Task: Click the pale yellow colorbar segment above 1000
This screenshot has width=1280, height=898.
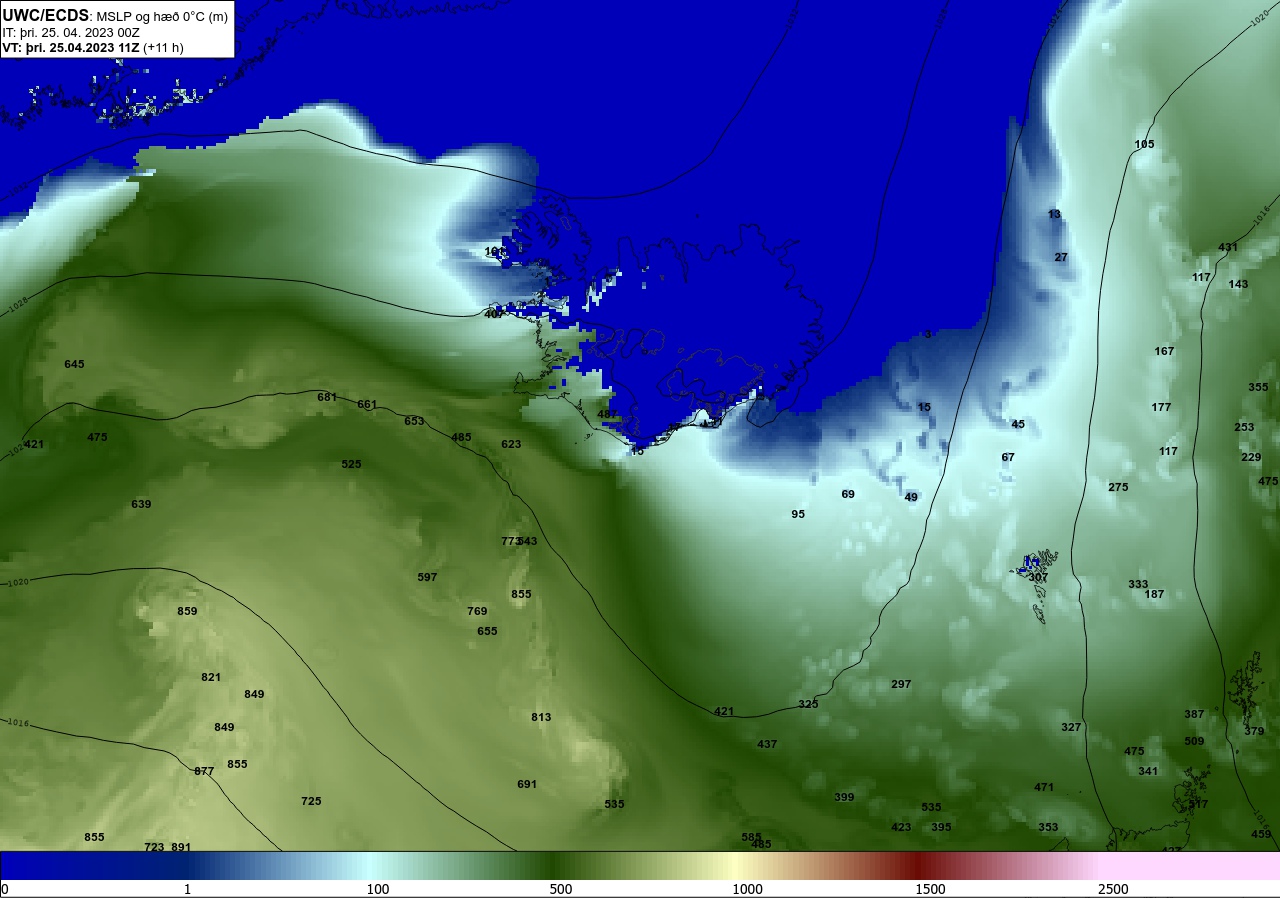Action: (735, 865)
